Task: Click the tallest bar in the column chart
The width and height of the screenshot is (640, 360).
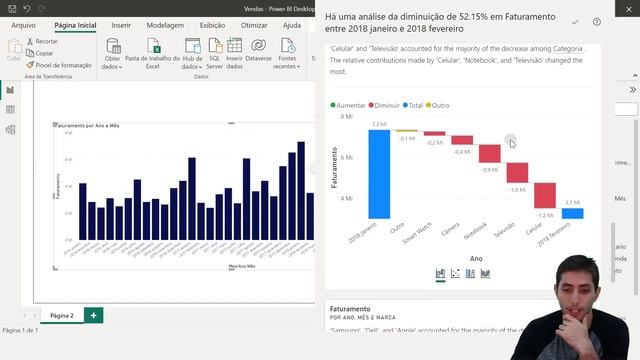Action: click(301, 191)
